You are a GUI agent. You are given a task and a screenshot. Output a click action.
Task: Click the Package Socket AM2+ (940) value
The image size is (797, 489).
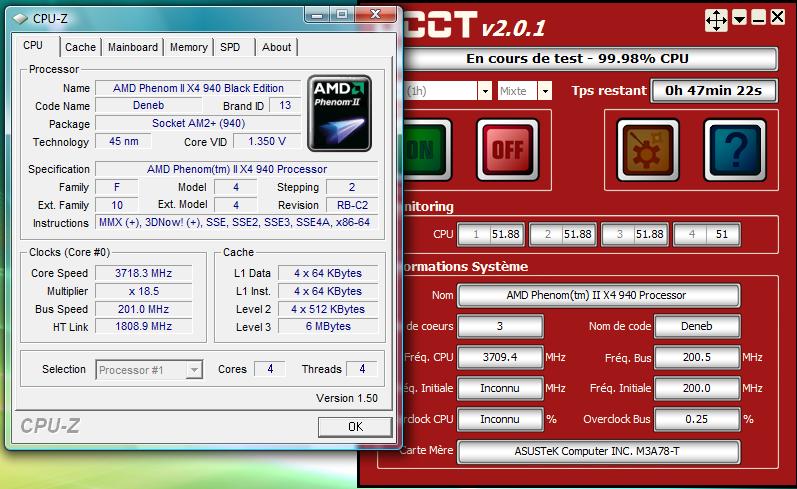pos(198,124)
